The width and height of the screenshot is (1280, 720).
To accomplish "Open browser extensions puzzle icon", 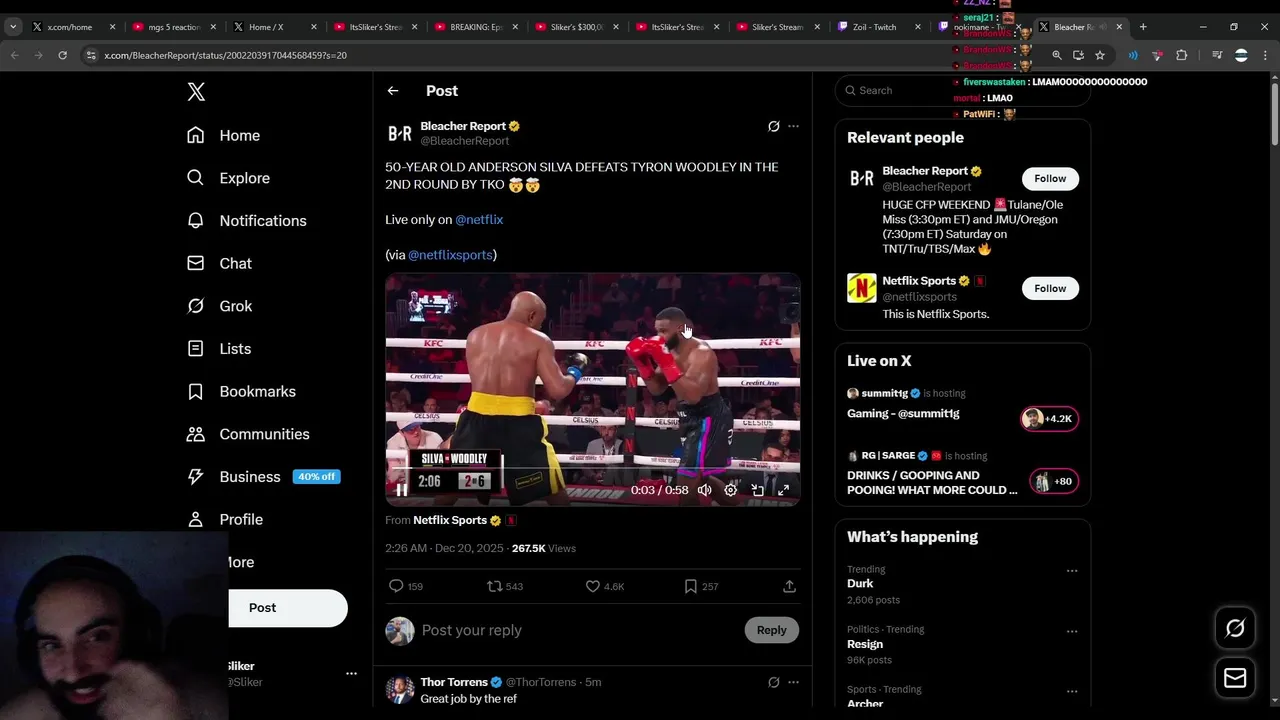I will tap(1182, 55).
